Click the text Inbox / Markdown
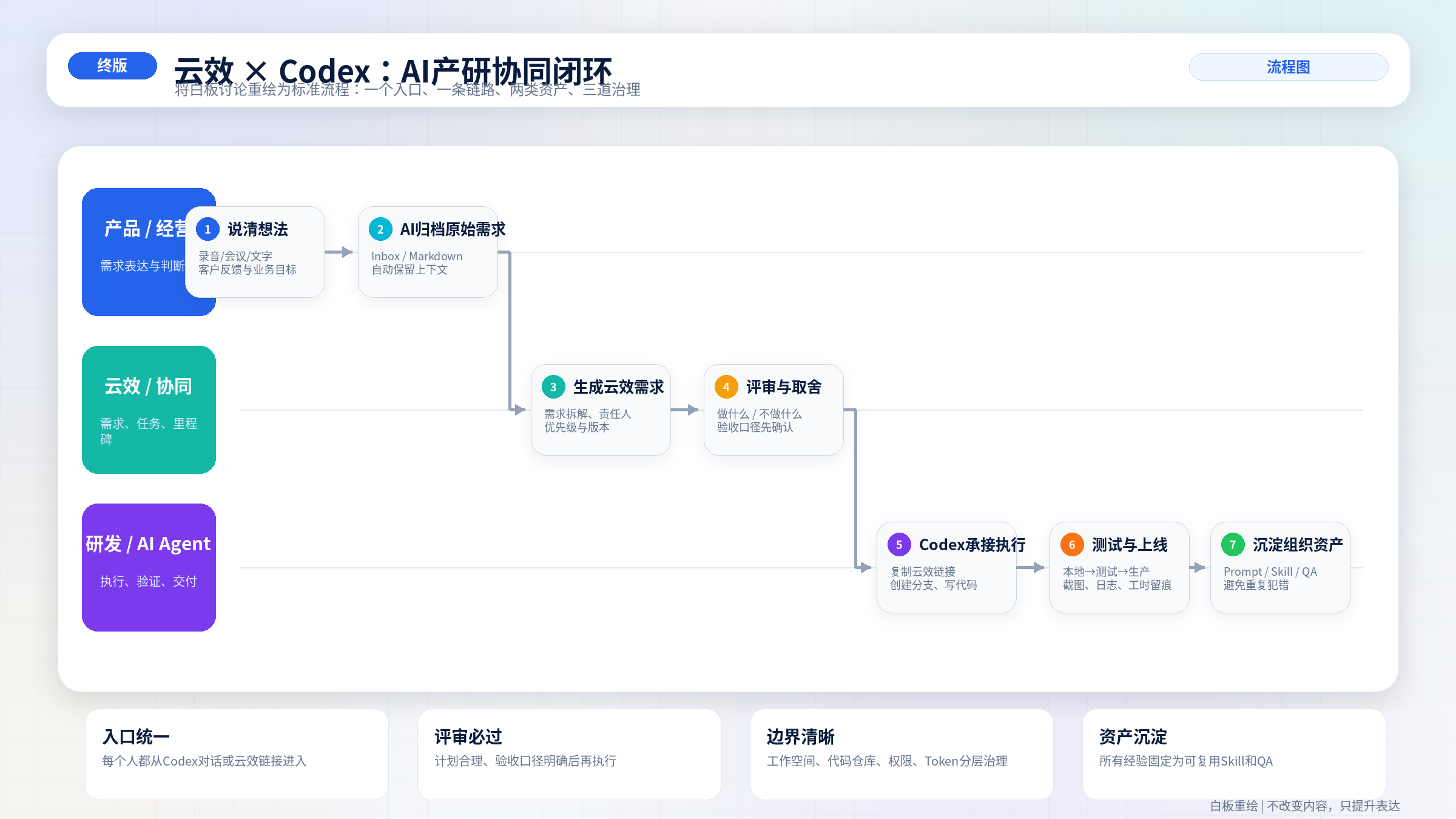The width and height of the screenshot is (1456, 819). (x=417, y=256)
